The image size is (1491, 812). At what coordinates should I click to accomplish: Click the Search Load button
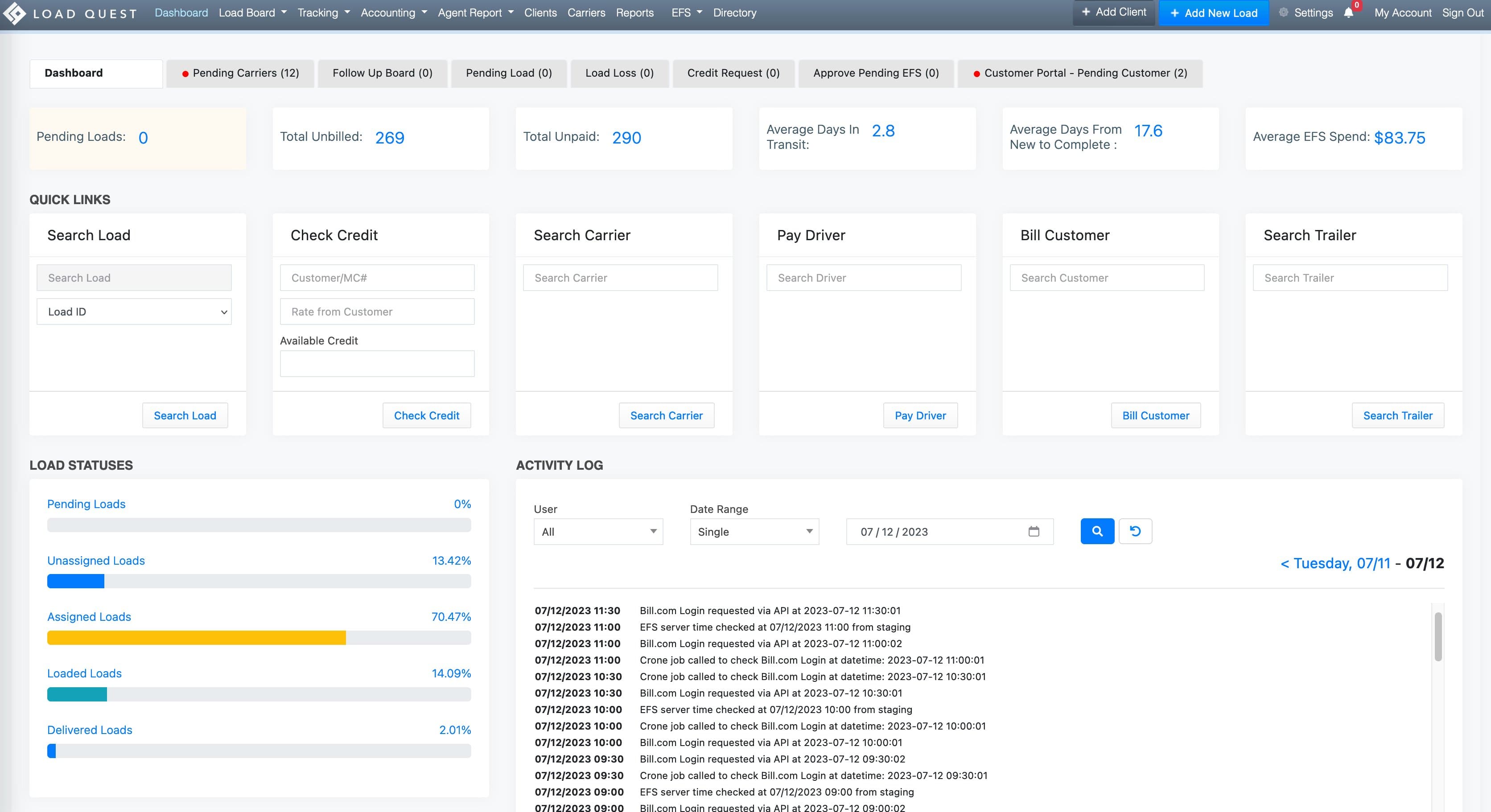coord(185,415)
